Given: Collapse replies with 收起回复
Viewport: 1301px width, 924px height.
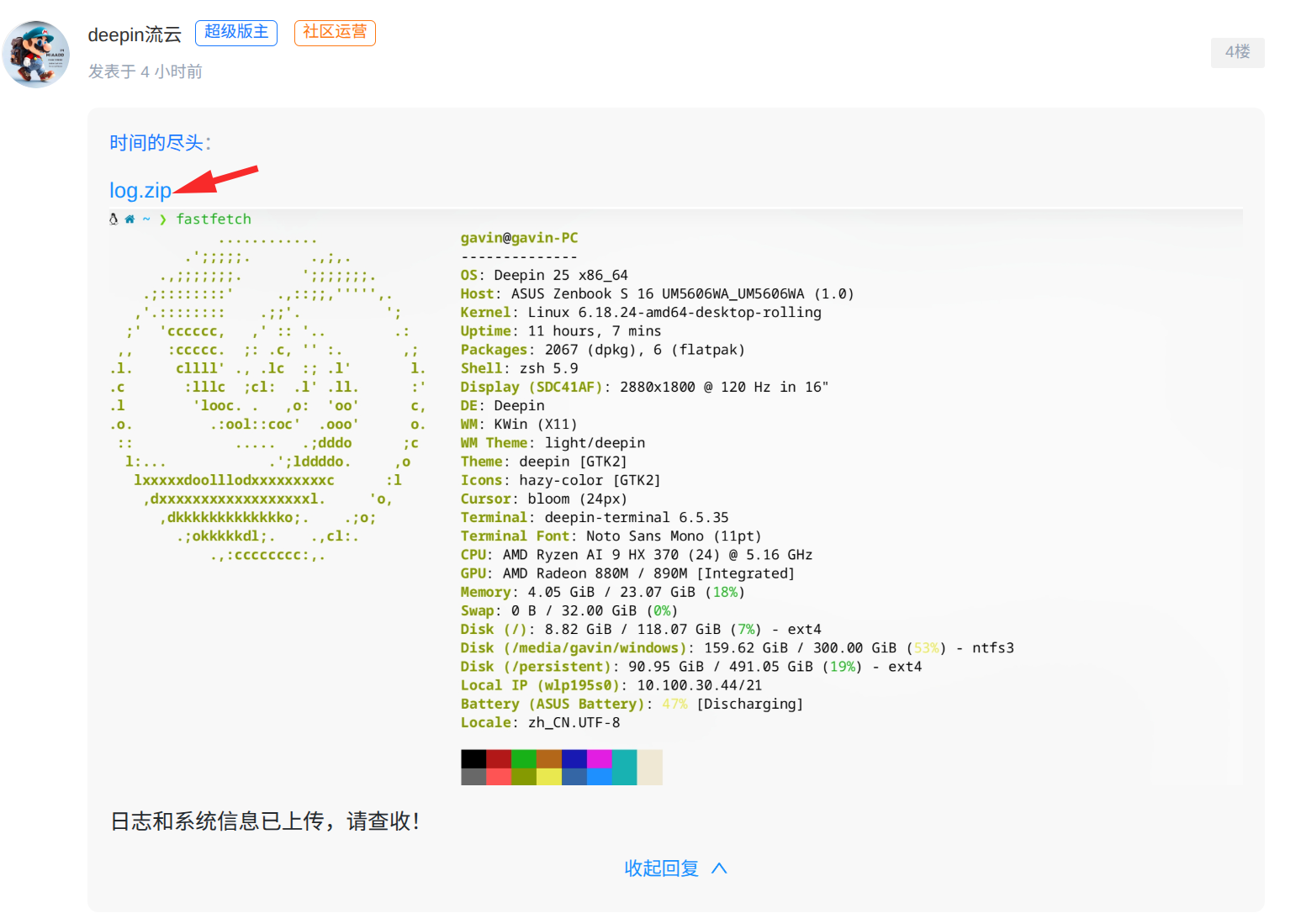Looking at the screenshot, I should pos(661,869).
